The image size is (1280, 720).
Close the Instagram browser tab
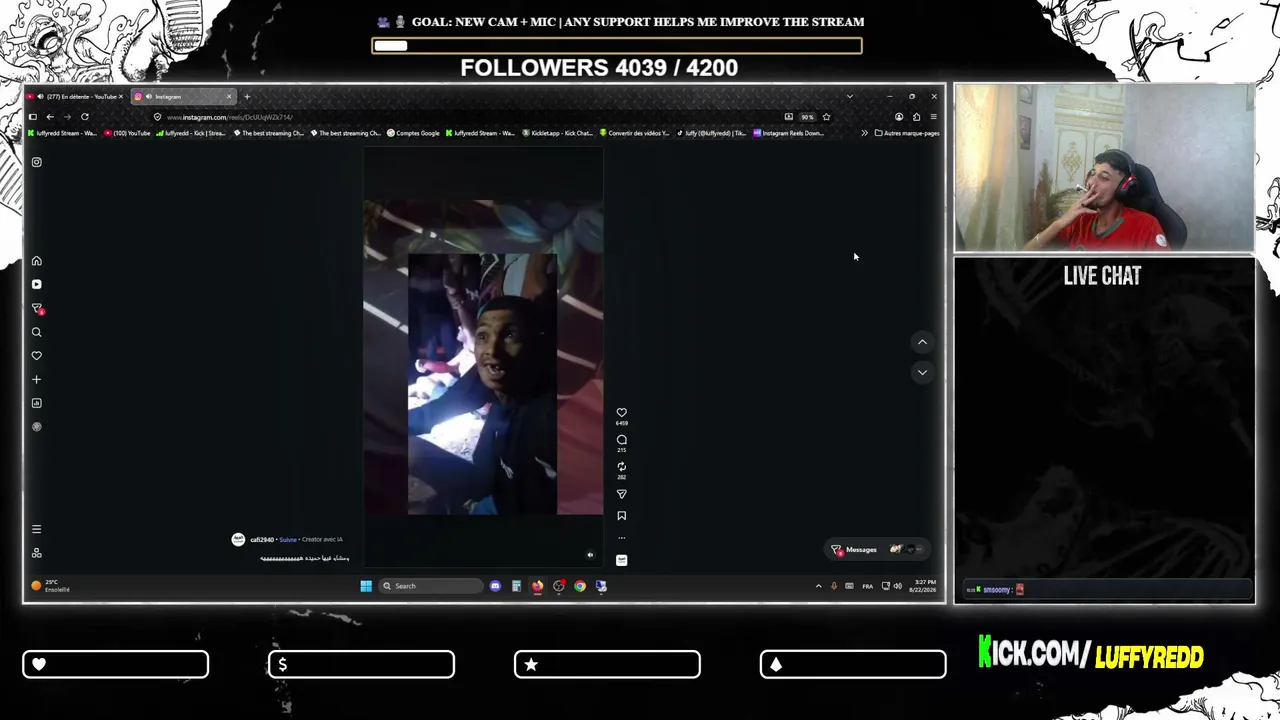coord(229,97)
